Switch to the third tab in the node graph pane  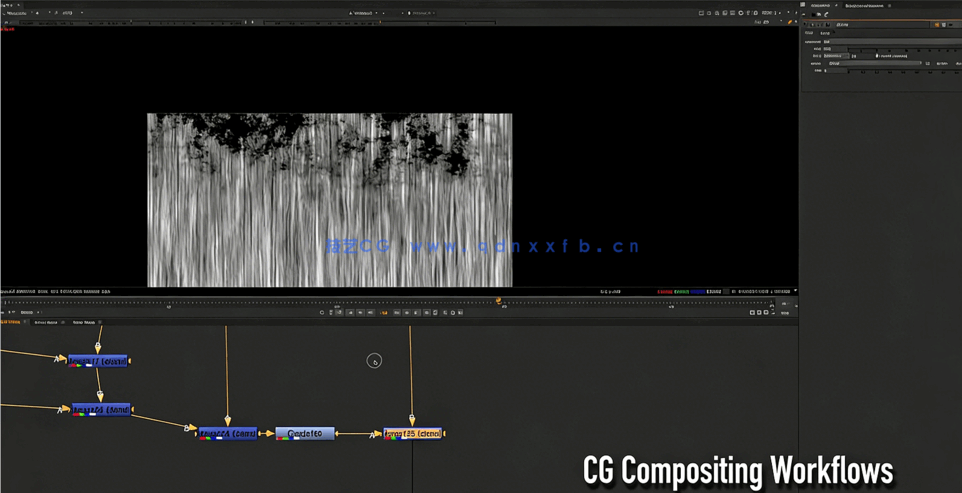[84, 322]
